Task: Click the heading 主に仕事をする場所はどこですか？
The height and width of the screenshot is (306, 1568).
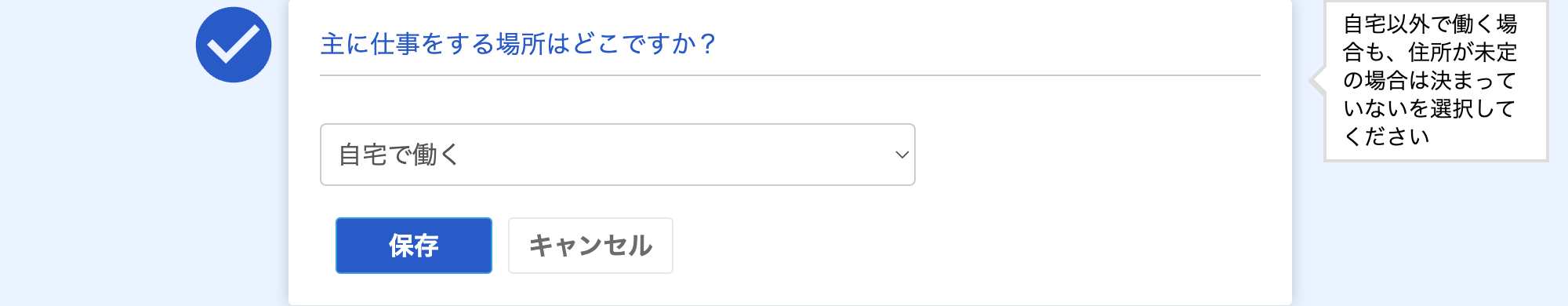Action: 517,44
